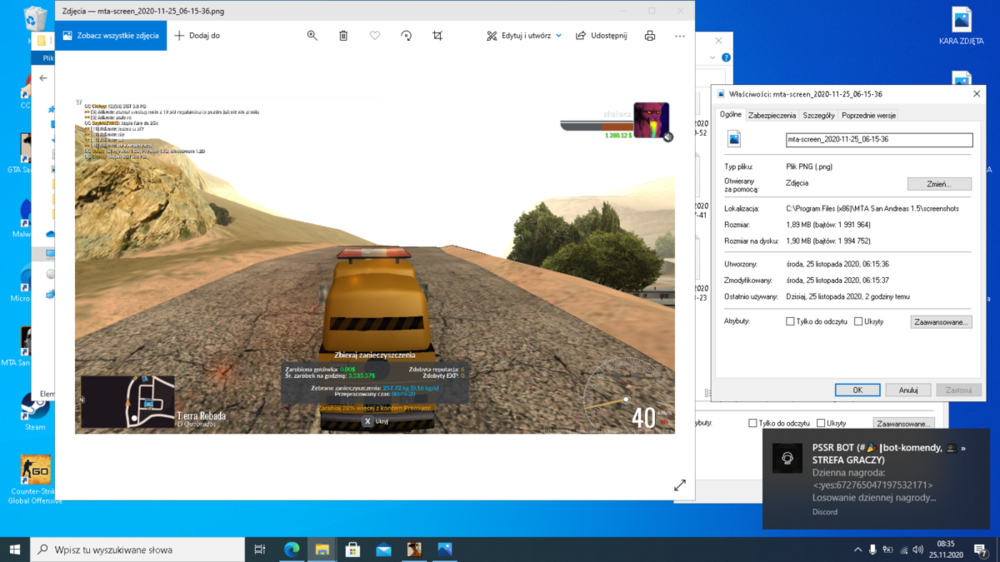Add photo to favorites with heart icon
1000x562 pixels.
(x=375, y=36)
